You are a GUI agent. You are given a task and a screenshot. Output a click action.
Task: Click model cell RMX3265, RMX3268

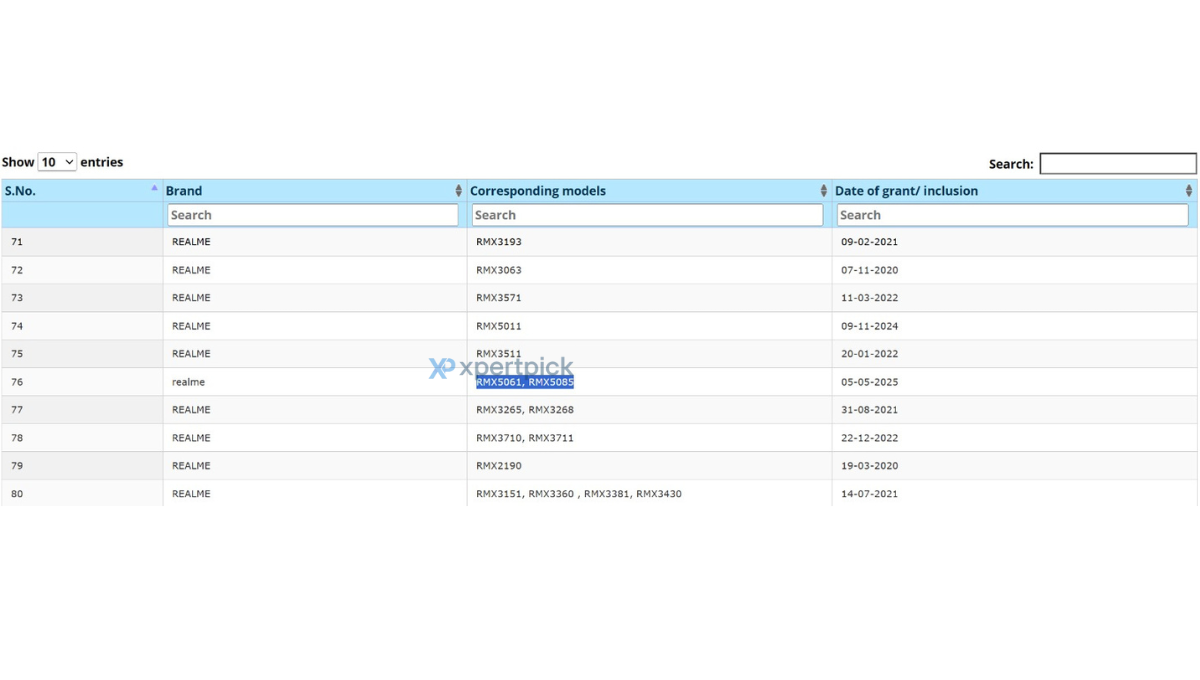[x=525, y=410]
